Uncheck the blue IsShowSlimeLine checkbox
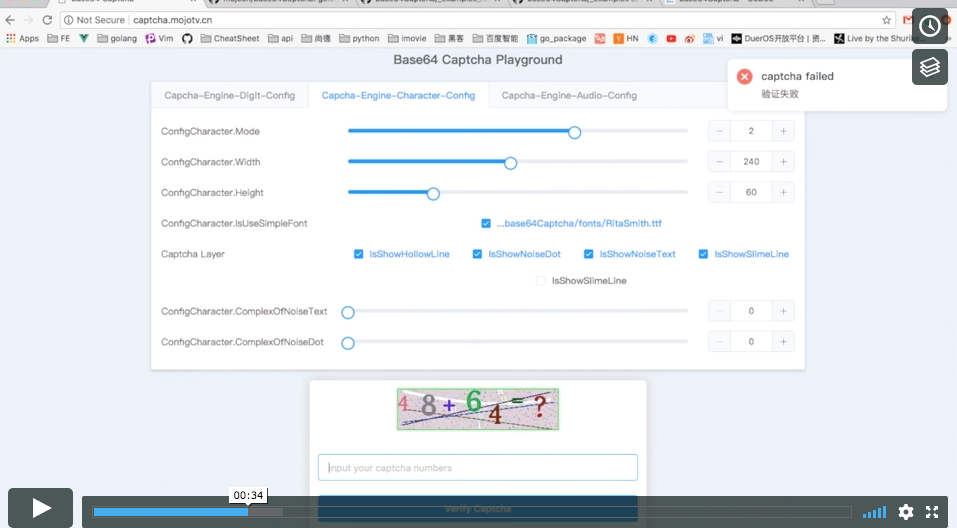 pyautogui.click(x=703, y=254)
